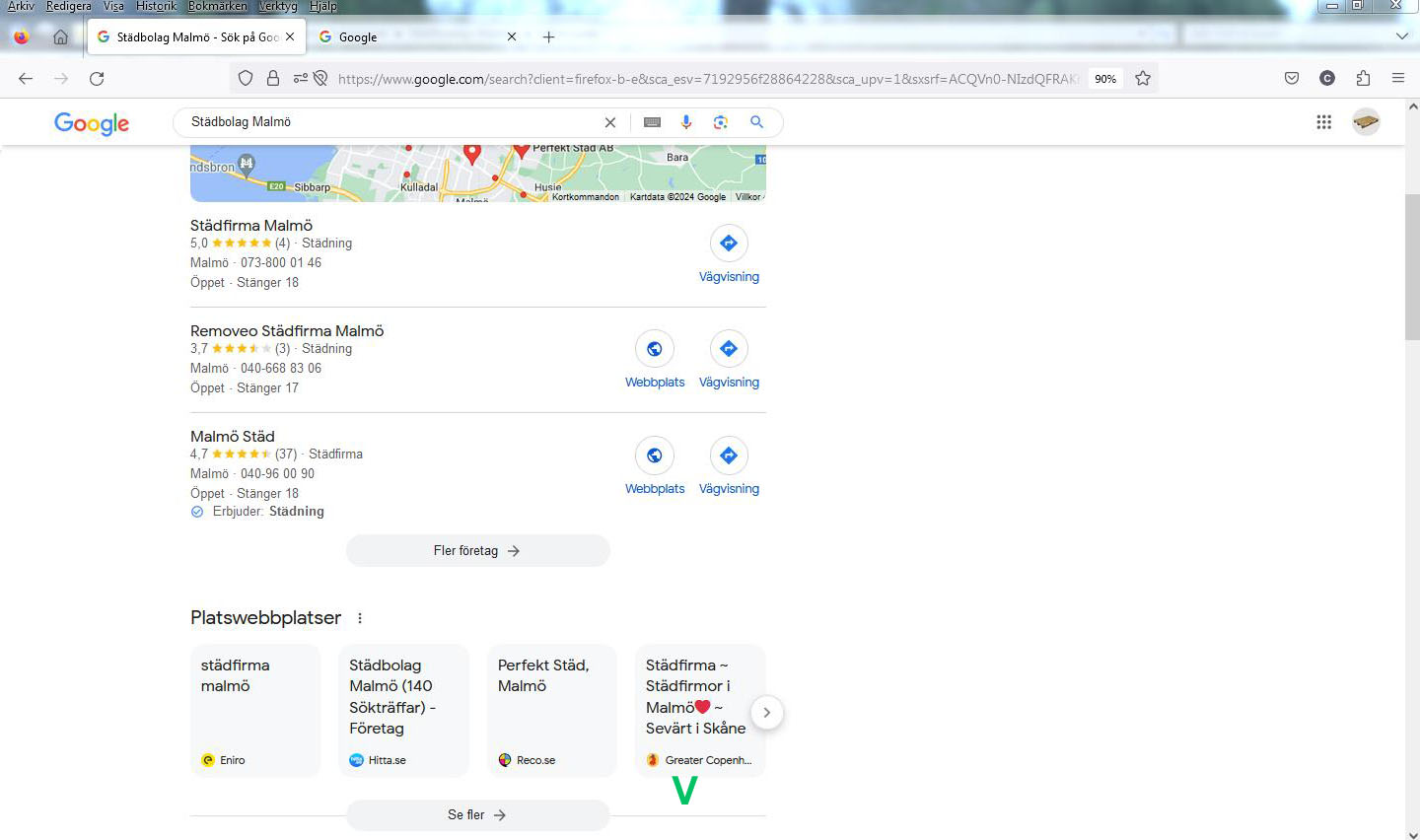Image resolution: width=1420 pixels, height=840 pixels.
Task: Get directions to Removeo Städfirma Malmö
Action: tap(729, 360)
